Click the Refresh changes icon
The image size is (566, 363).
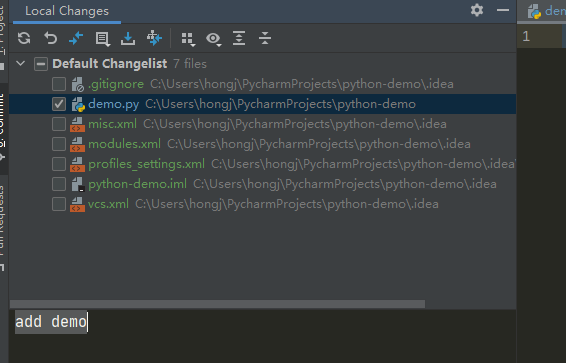(x=24, y=38)
